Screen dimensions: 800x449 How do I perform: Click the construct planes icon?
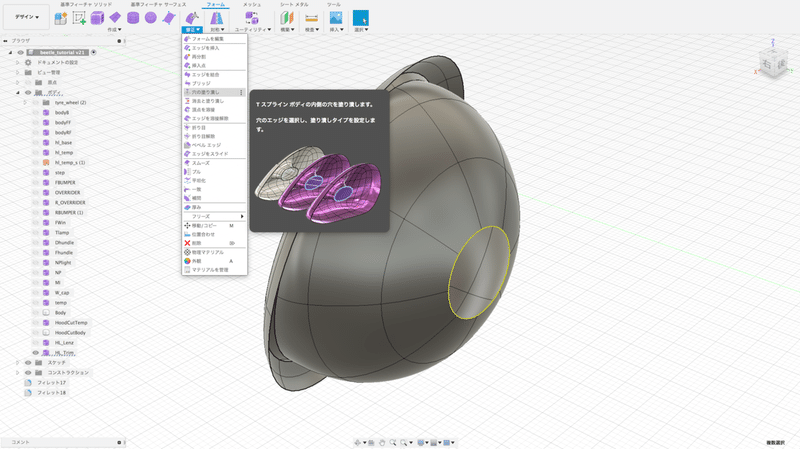[x=287, y=18]
